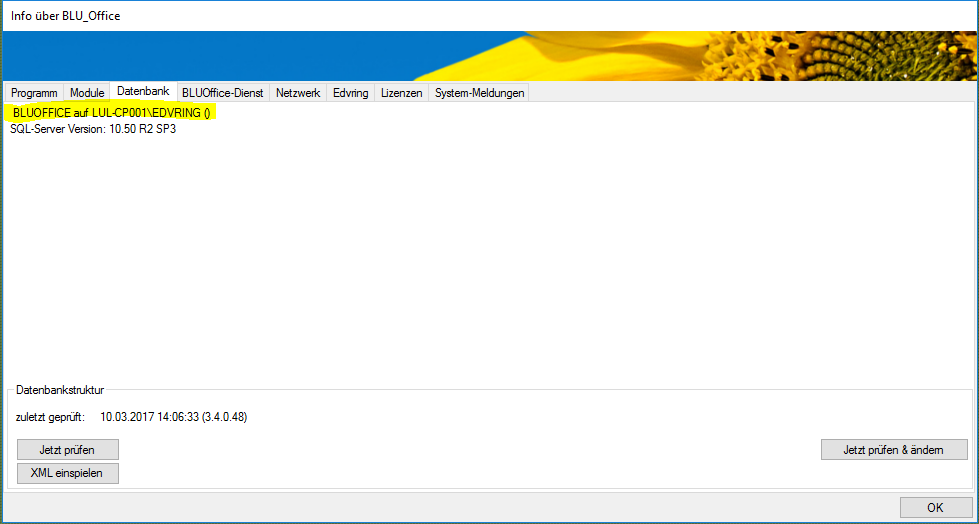This screenshot has width=979, height=524.
Task: Select the highlighted BLUOFFICE auf LUL-CP001\EDVRING text
Action: click(x=114, y=113)
